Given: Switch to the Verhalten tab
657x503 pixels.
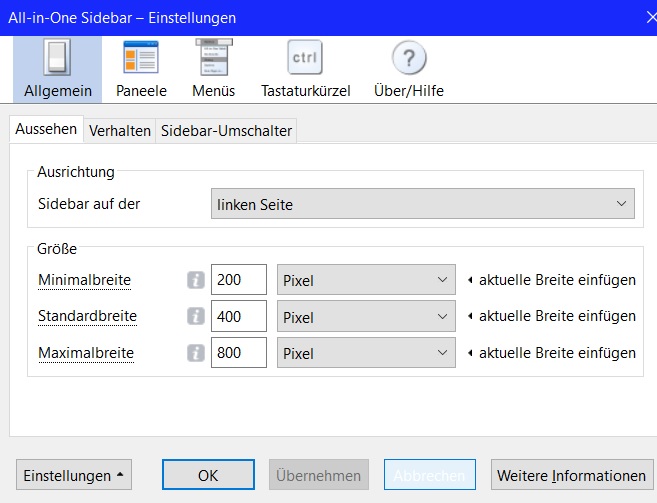Looking at the screenshot, I should tap(120, 131).
